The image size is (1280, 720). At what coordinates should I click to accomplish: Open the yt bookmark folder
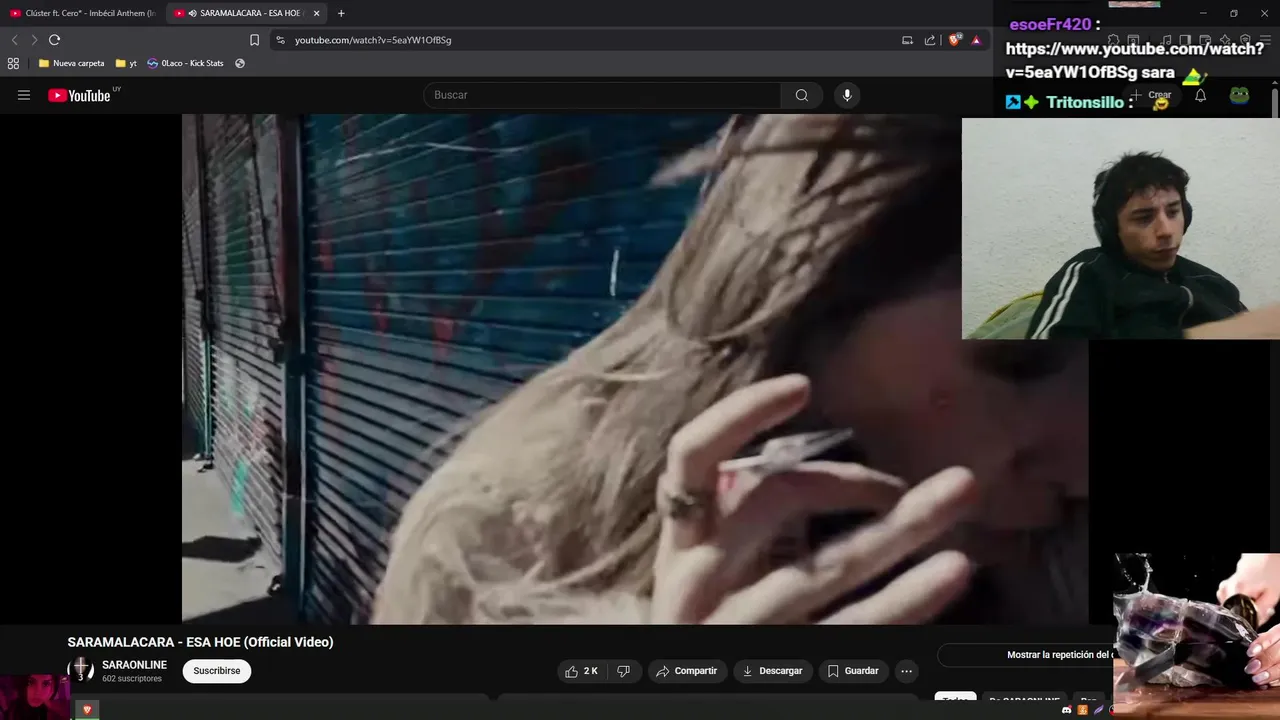pyautogui.click(x=126, y=63)
